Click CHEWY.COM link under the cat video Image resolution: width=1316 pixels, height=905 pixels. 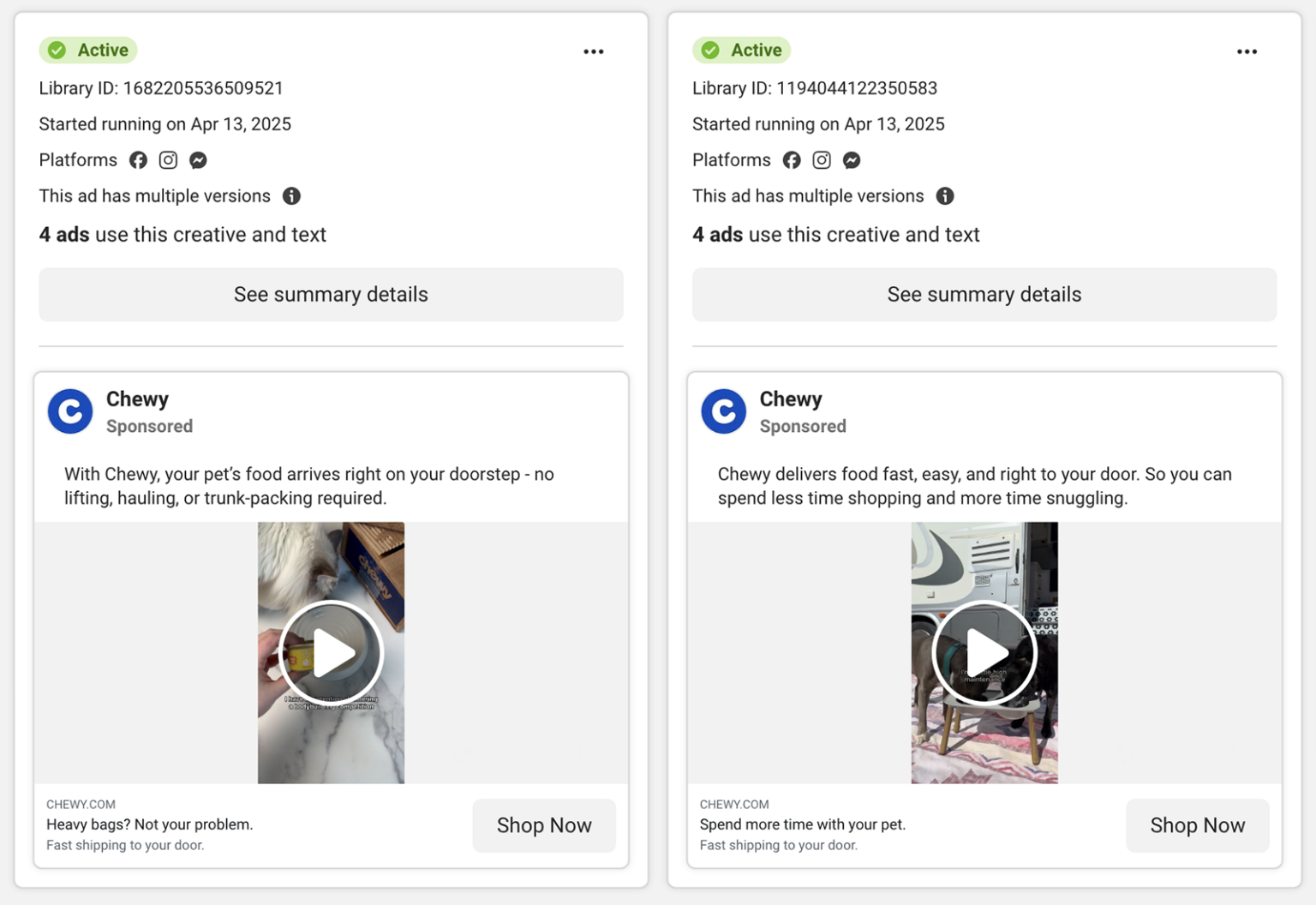pos(81,804)
